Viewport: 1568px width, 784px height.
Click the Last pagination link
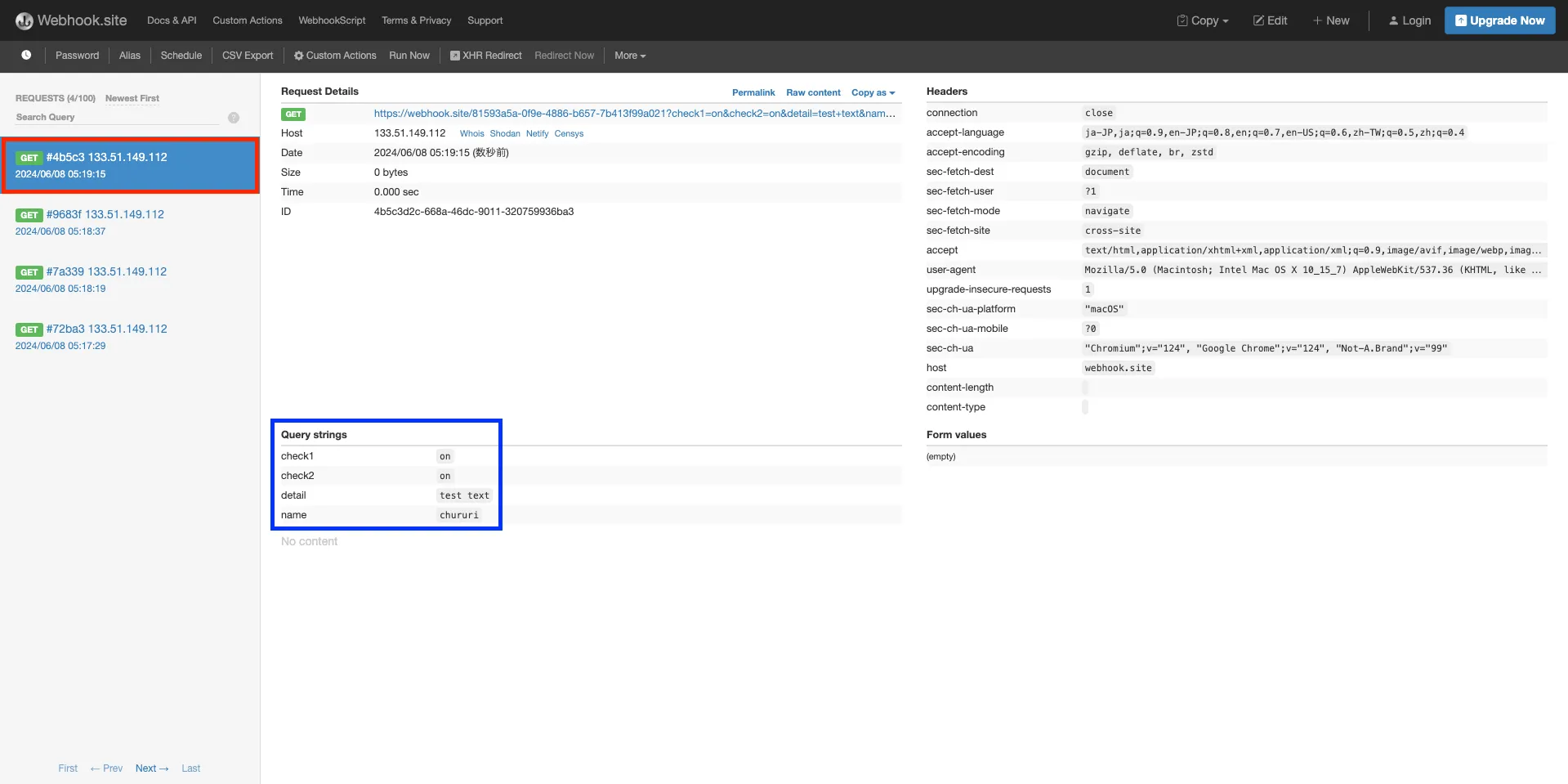coord(190,768)
